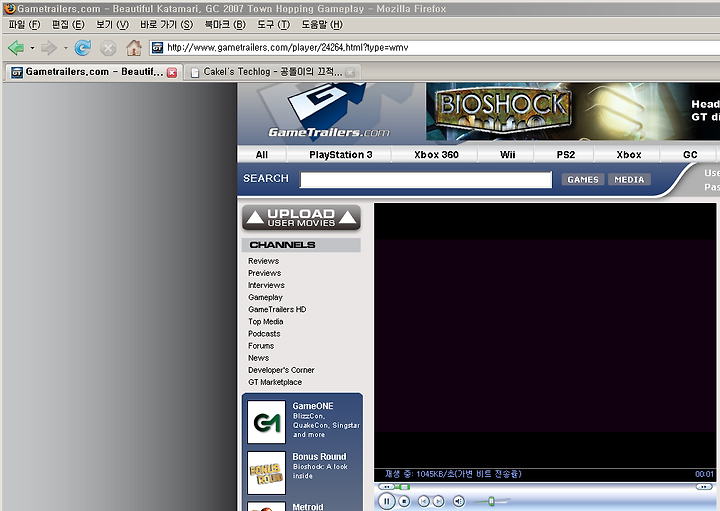Open the Previews channel link

[x=264, y=273]
